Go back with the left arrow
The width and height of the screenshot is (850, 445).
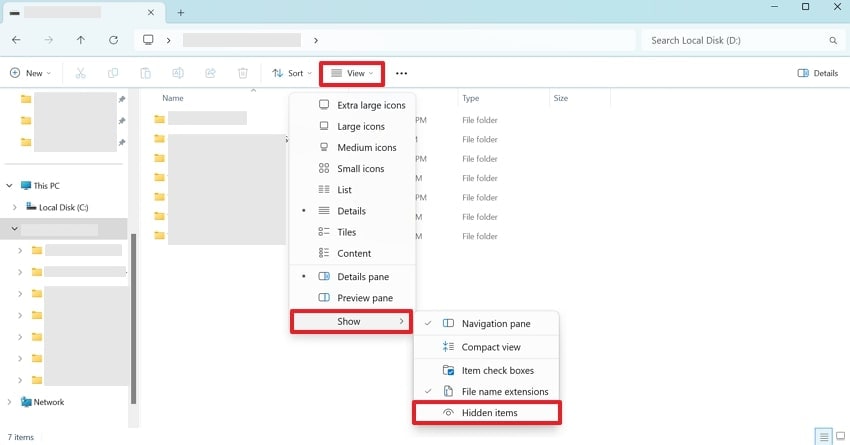pyautogui.click(x=16, y=40)
